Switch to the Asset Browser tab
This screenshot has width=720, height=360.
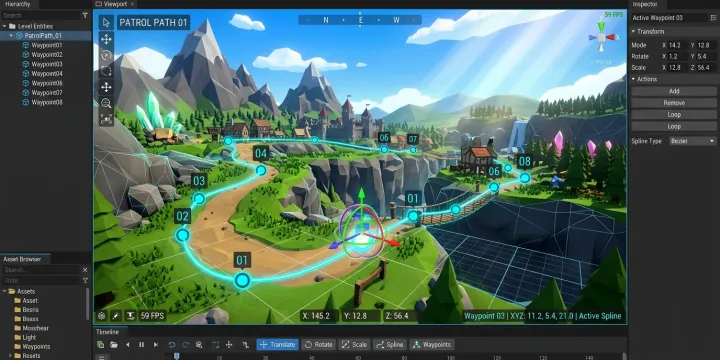pos(22,259)
